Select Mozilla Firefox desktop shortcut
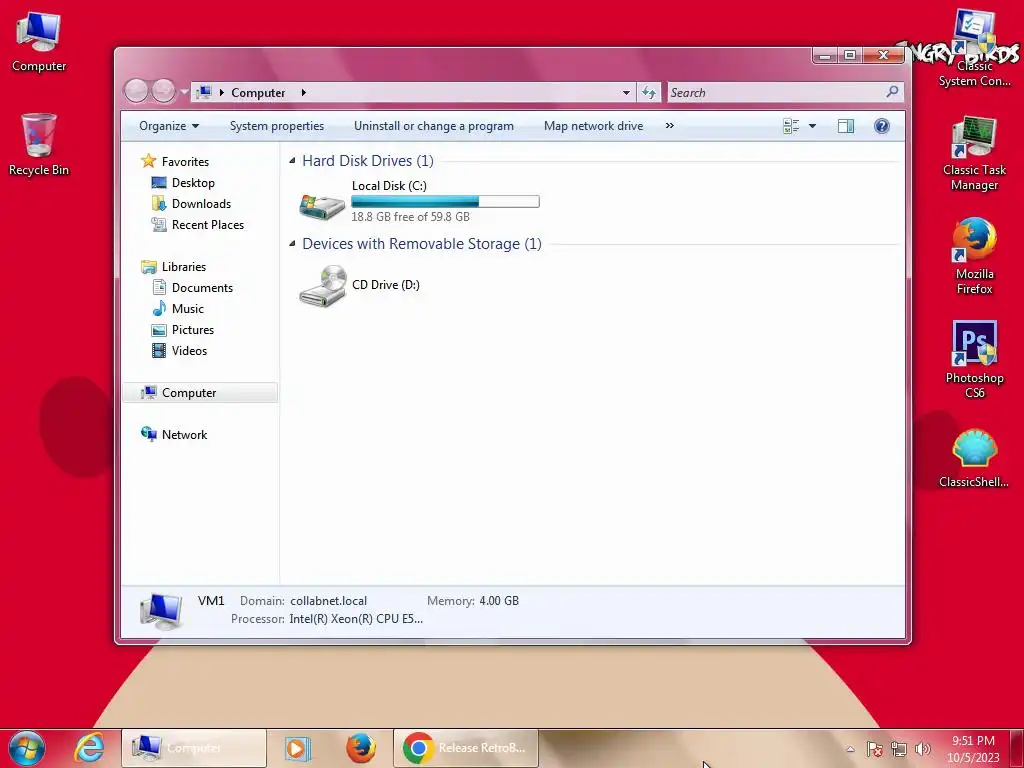 click(974, 256)
